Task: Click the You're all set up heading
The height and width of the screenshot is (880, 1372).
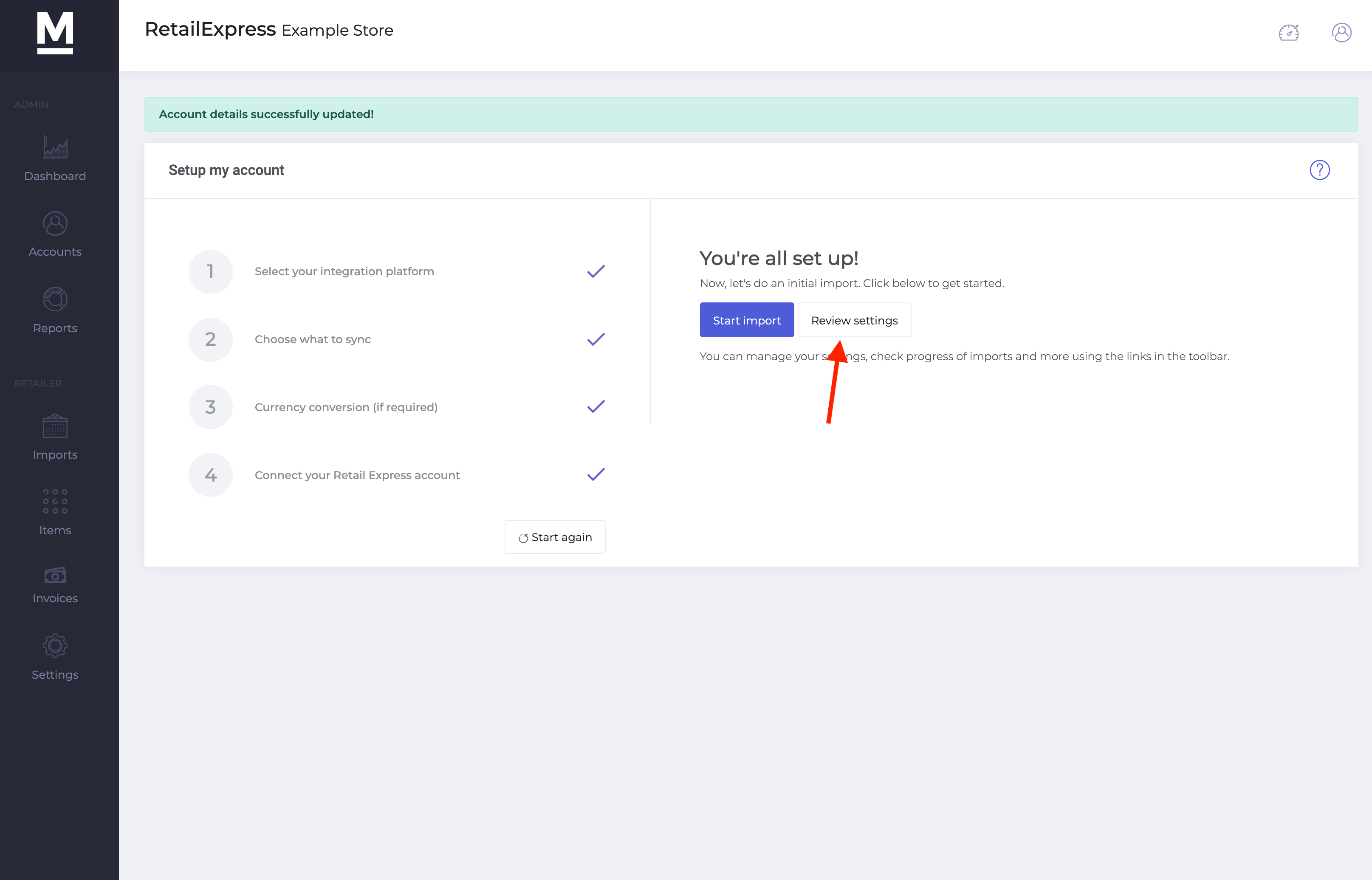Action: pos(778,258)
